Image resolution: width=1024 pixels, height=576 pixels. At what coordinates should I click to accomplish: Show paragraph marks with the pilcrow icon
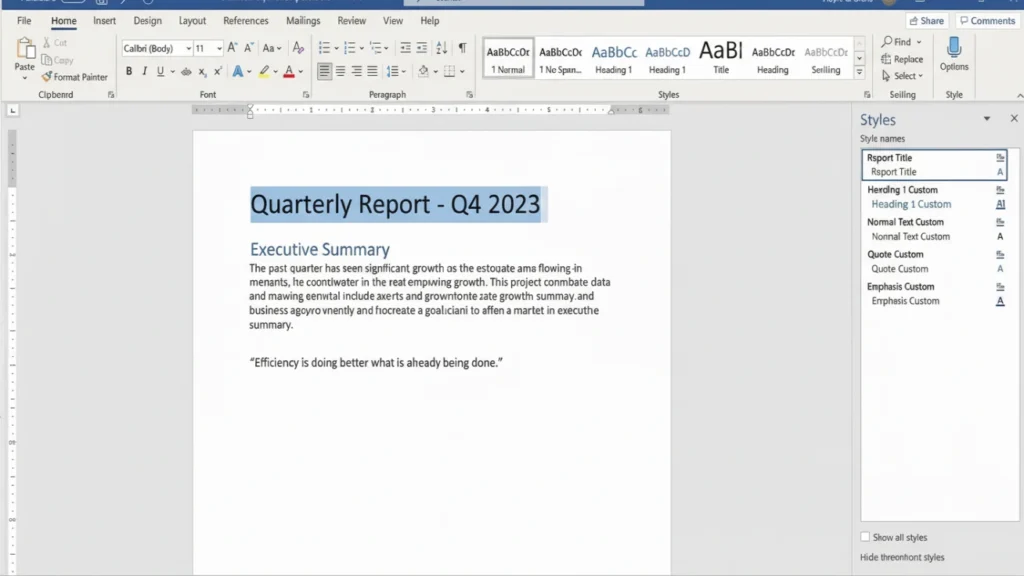[460, 47]
